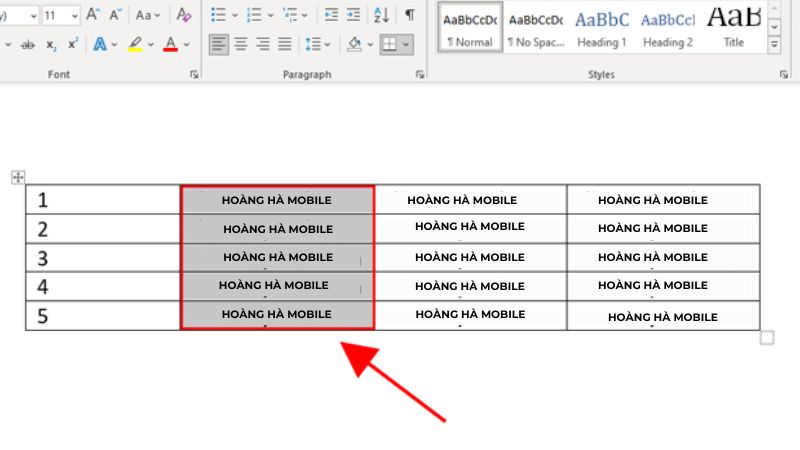Screen dimensions: 800x450
Task: Click the table move handle
Action: click(17, 177)
